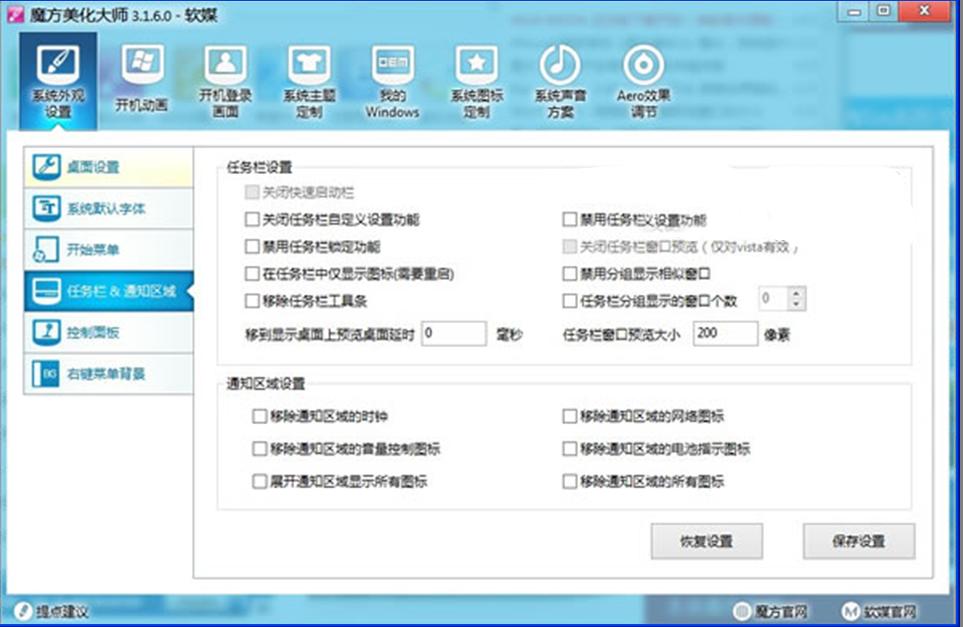Image resolution: width=963 pixels, height=627 pixels.
Task: Enable 禁用任务栏锁定功能 checkbox
Action: (x=252, y=246)
